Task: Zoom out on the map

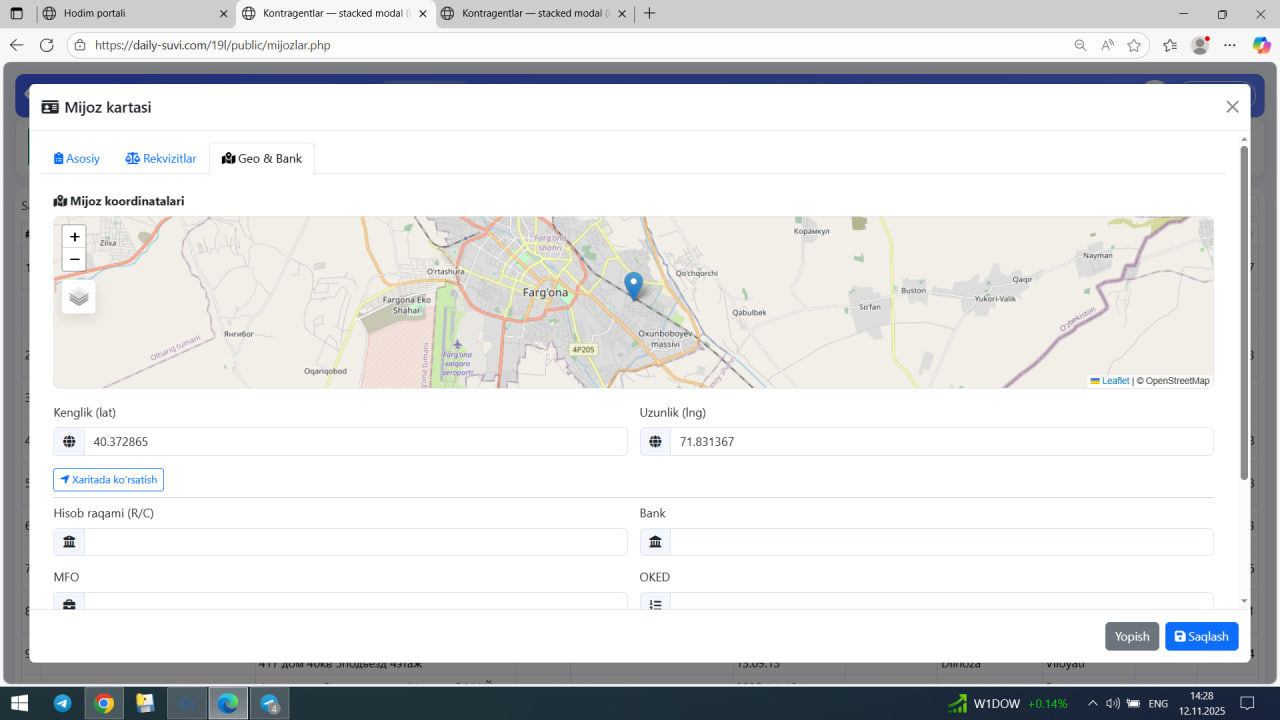Action: [75, 260]
